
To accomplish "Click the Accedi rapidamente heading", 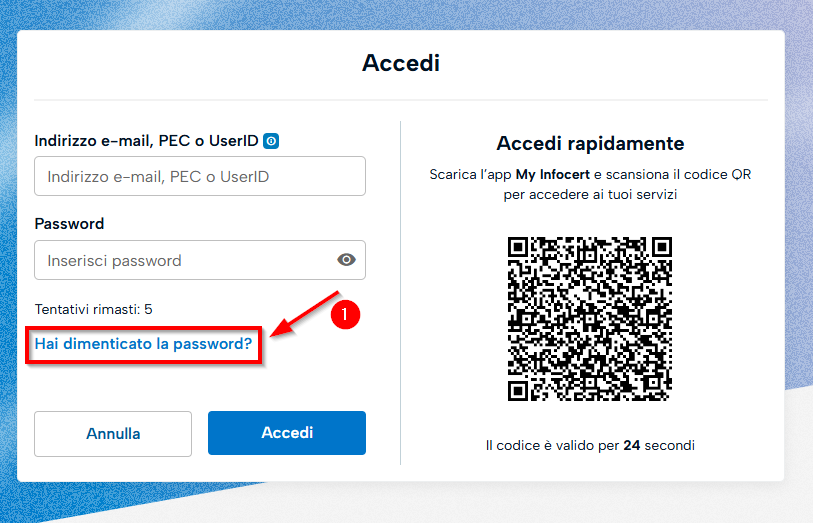I will click(x=590, y=144).
